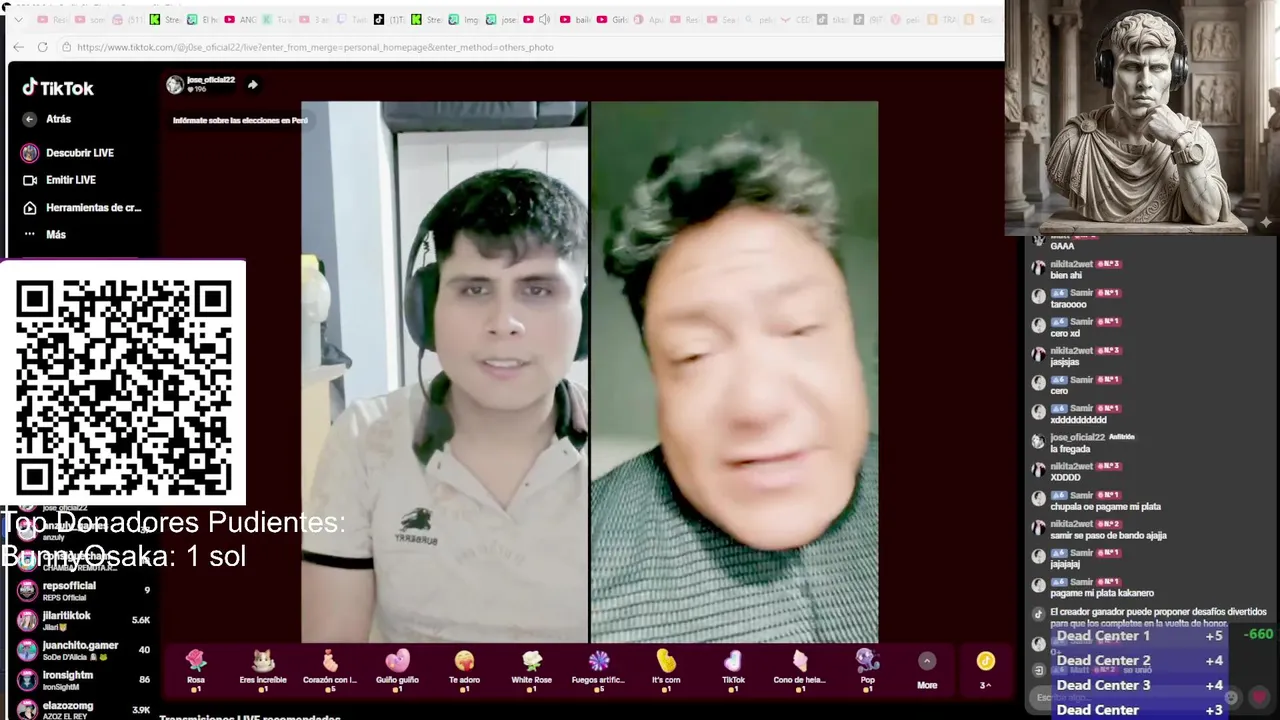This screenshot has width=1280, height=720.
Task: Send the Pop gift
Action: click(x=867, y=670)
